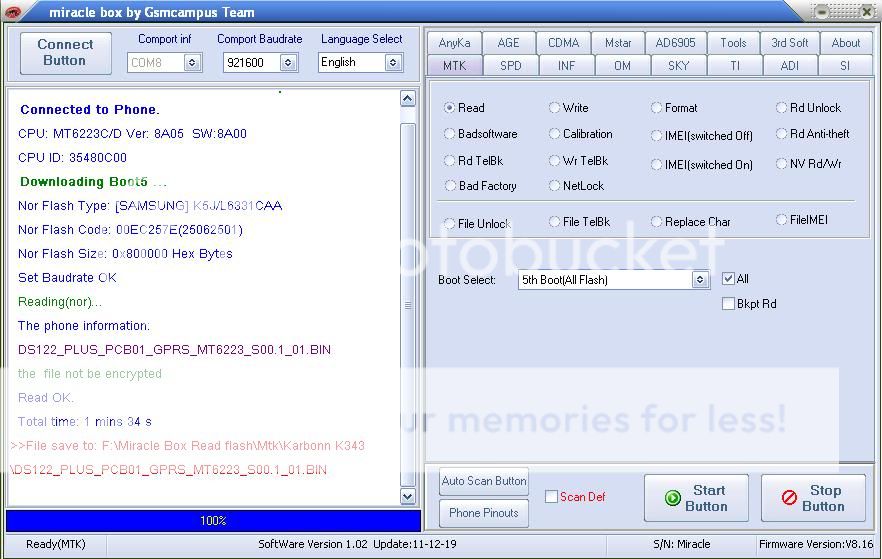Switch to the 3rd Soft tab

pyautogui.click(x=789, y=43)
